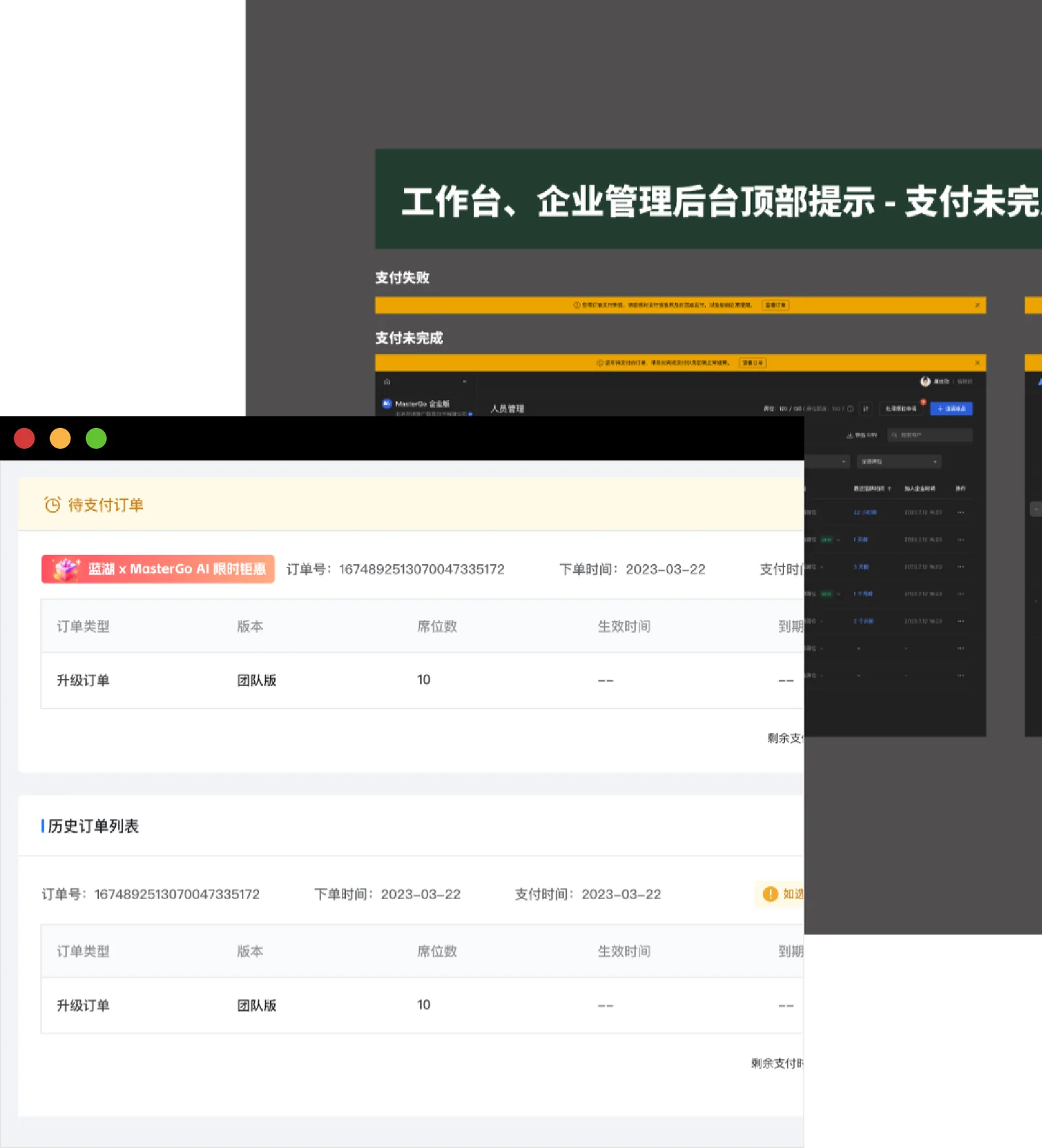Close the 支付未完成 yellow banner
This screenshot has width=1042, height=1148.
(977, 362)
